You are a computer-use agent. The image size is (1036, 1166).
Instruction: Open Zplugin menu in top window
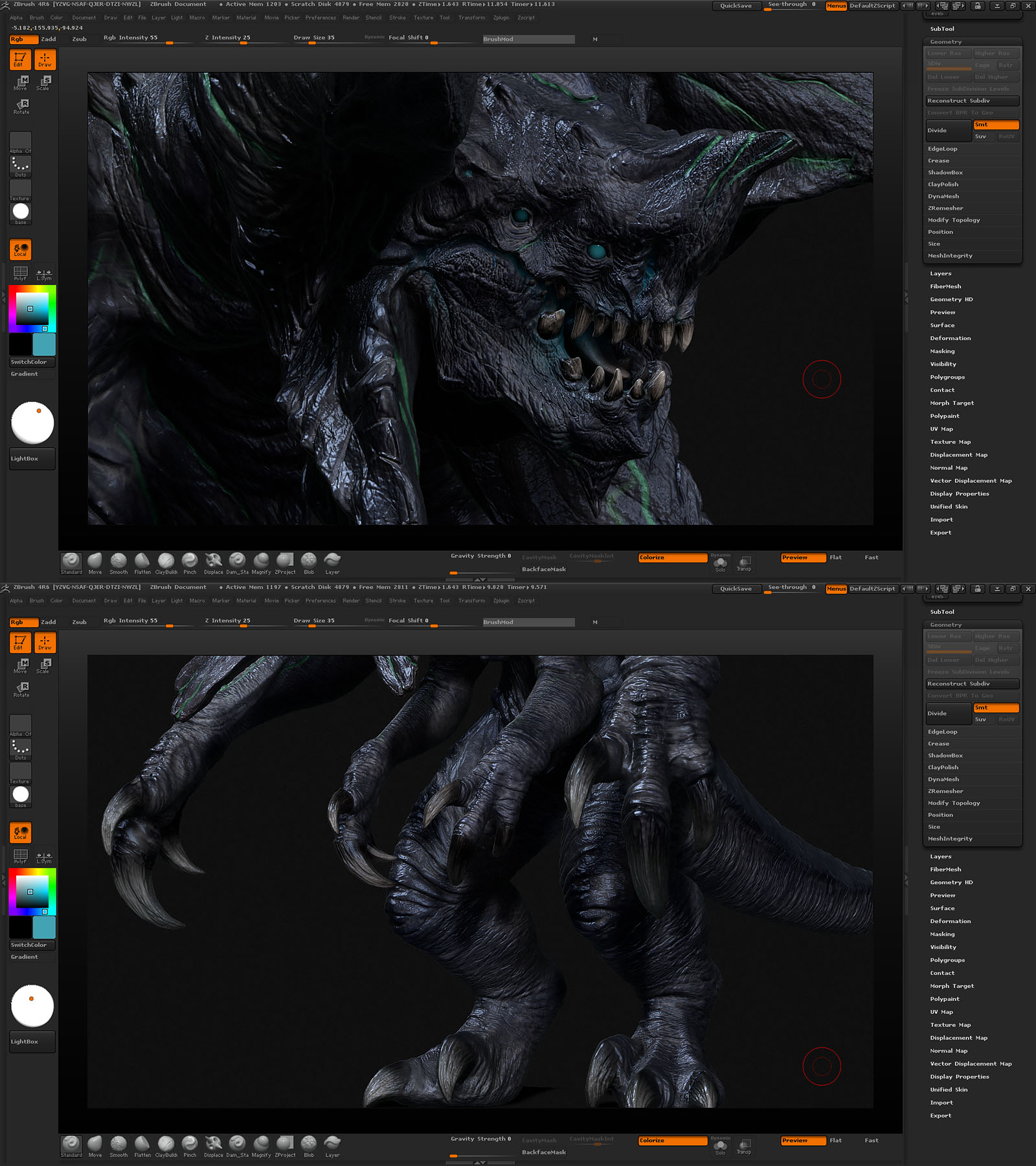tap(501, 18)
